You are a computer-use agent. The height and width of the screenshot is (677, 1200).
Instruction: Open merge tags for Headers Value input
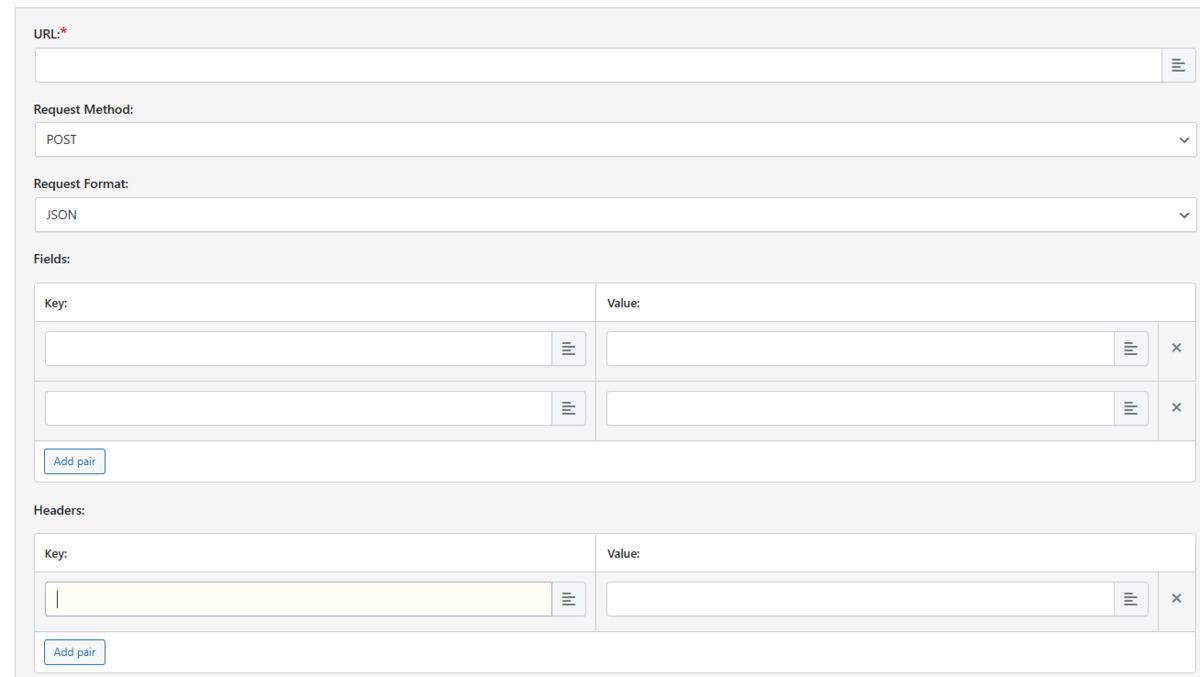[x=1130, y=599]
